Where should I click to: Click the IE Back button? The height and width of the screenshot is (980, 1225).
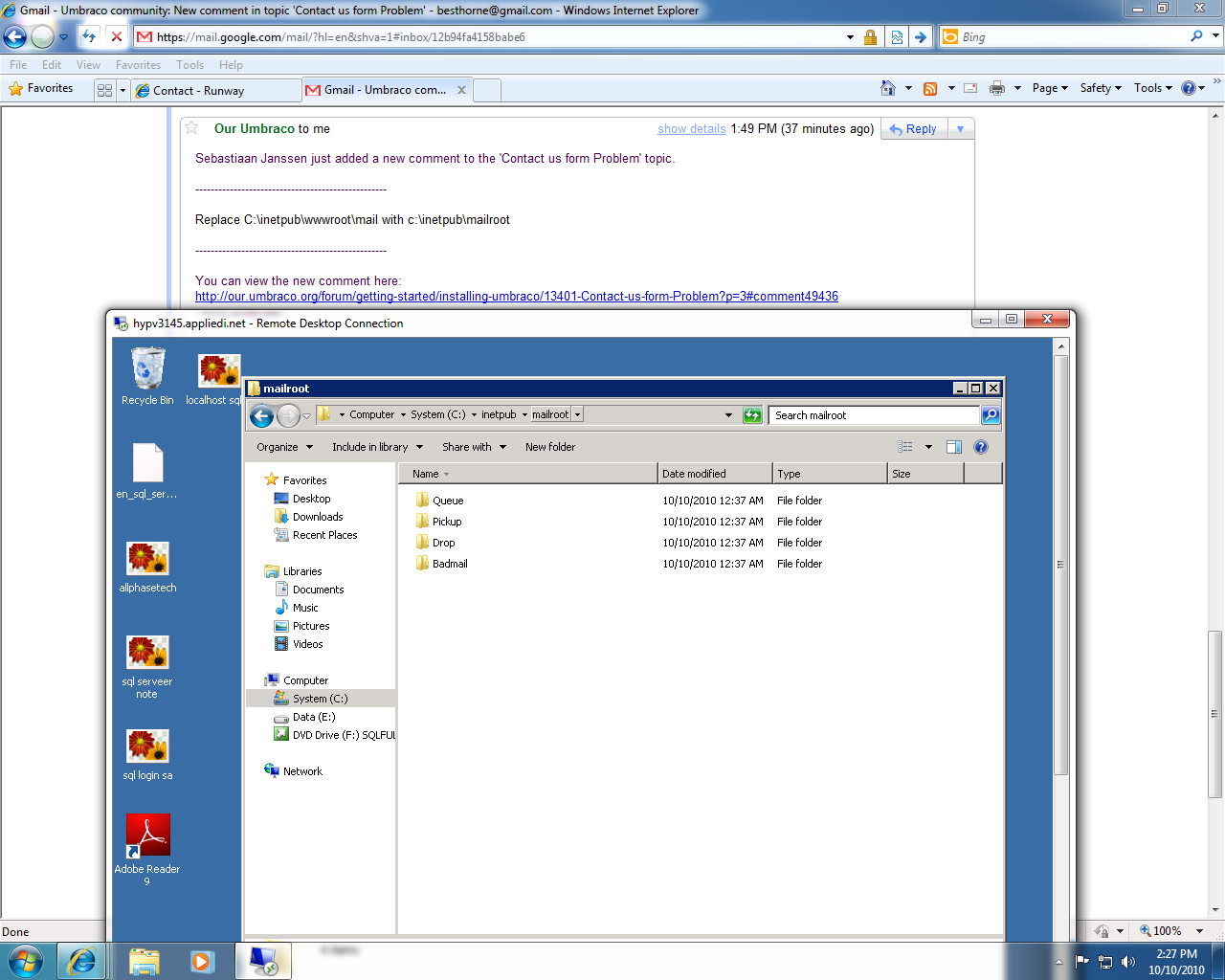point(14,37)
